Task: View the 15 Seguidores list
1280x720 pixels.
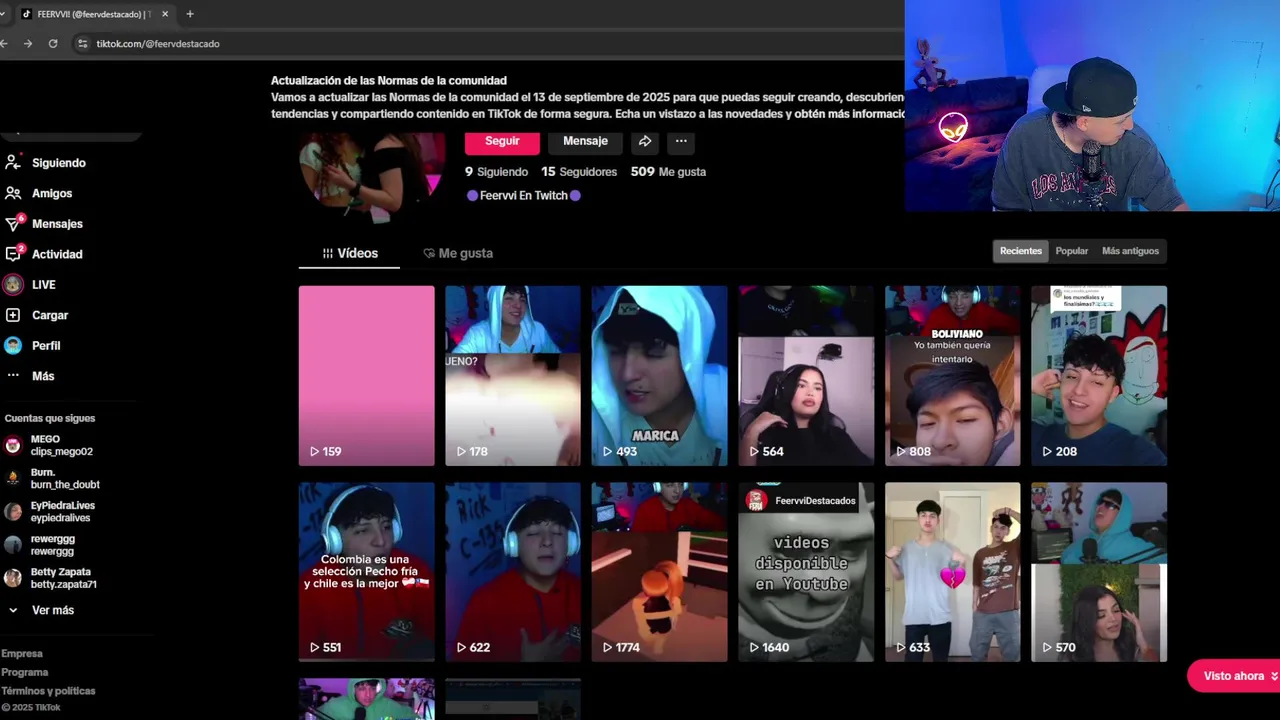Action: pyautogui.click(x=579, y=172)
